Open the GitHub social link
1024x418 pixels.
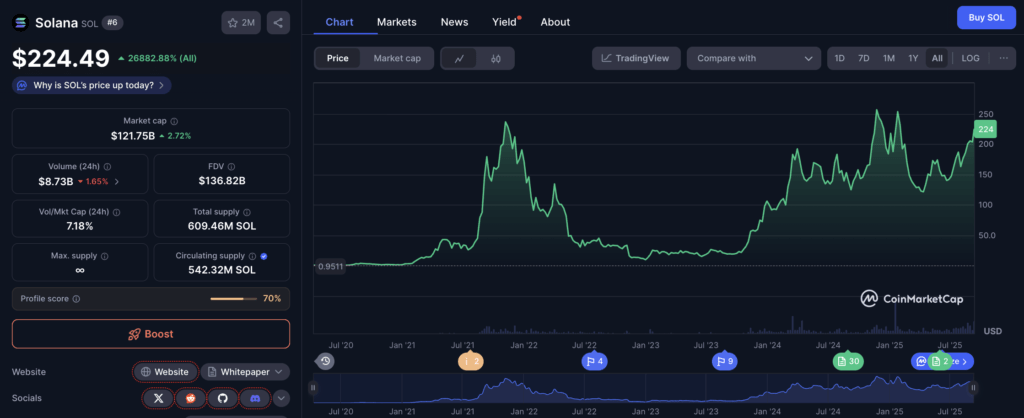click(x=223, y=398)
